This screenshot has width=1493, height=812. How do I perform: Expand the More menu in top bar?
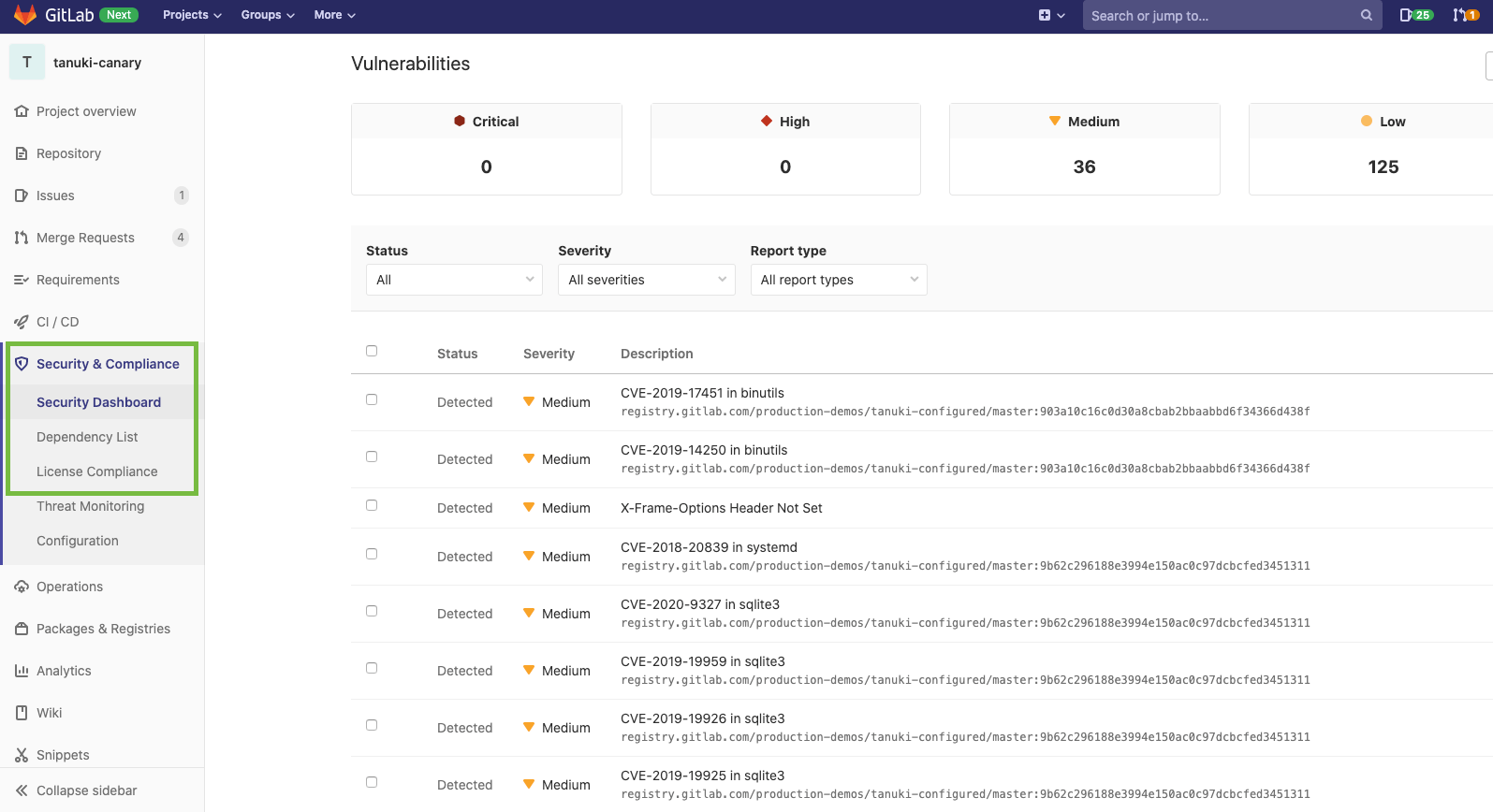[x=334, y=15]
